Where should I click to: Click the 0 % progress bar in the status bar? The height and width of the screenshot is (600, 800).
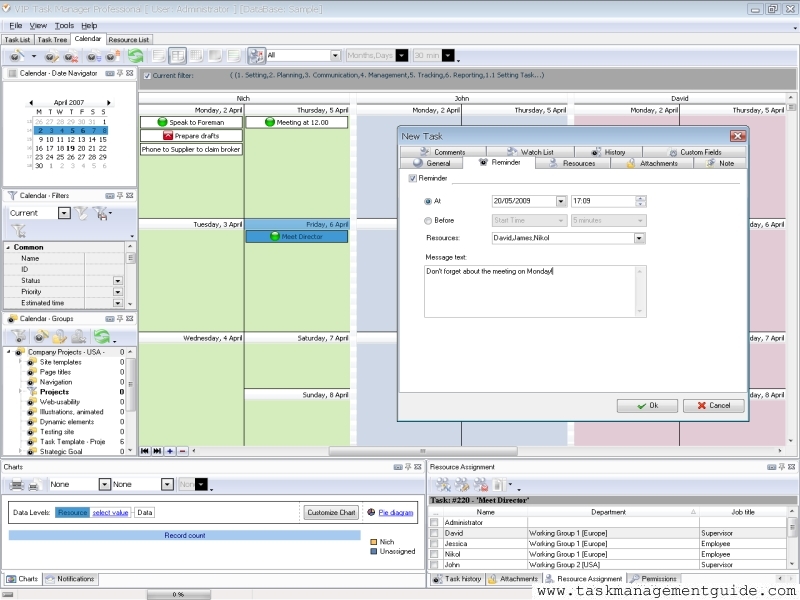[x=179, y=594]
